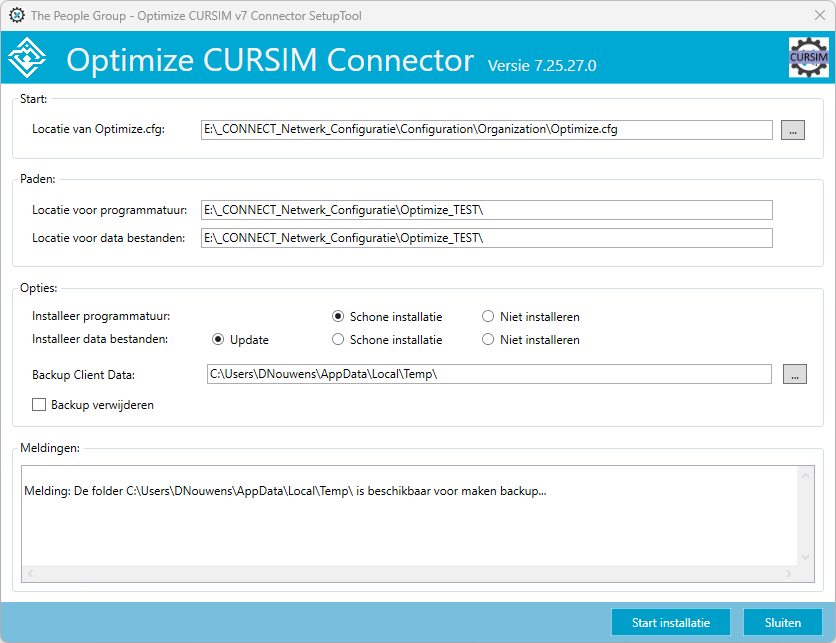Click the 'Locatie van Optimize.cfg:' label
Viewport: 836px width, 643px height.
click(x=99, y=129)
